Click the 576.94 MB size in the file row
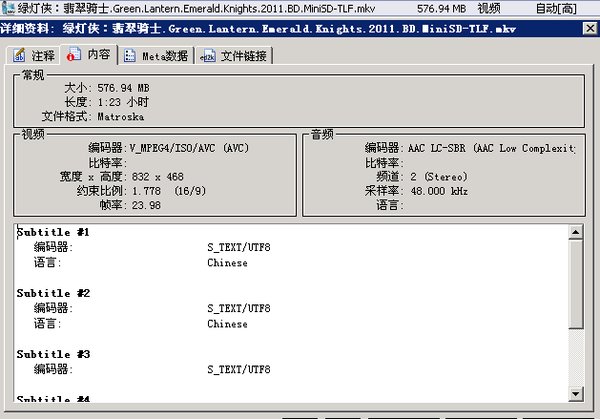Image resolution: width=600 pixels, height=419 pixels. coord(441,8)
